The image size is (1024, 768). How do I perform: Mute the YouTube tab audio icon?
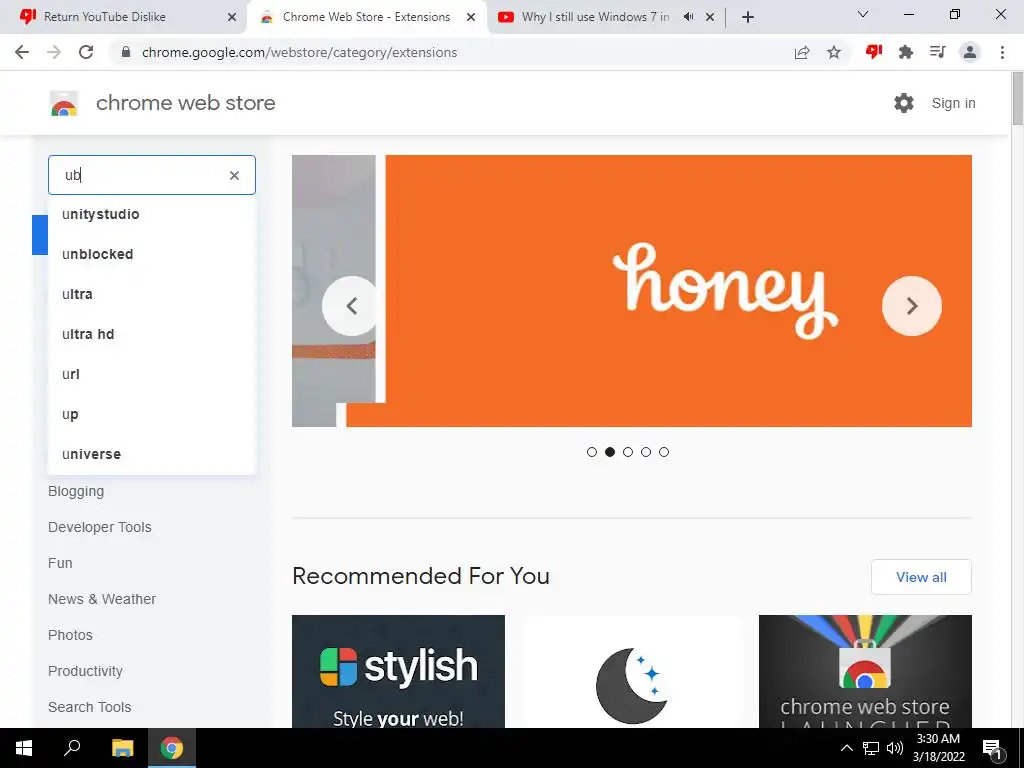tap(688, 17)
